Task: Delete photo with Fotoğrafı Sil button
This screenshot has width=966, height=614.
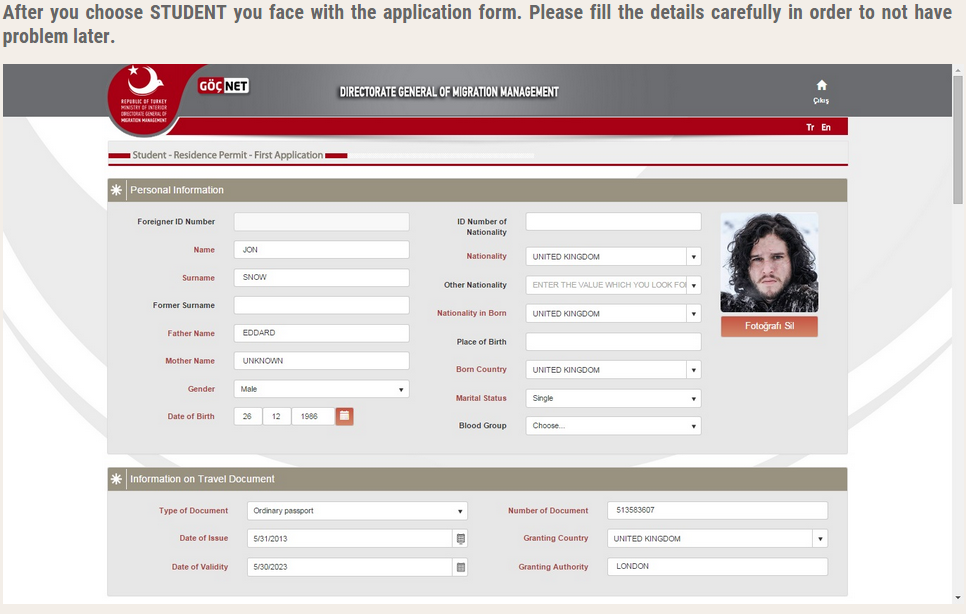Action: pyautogui.click(x=769, y=326)
